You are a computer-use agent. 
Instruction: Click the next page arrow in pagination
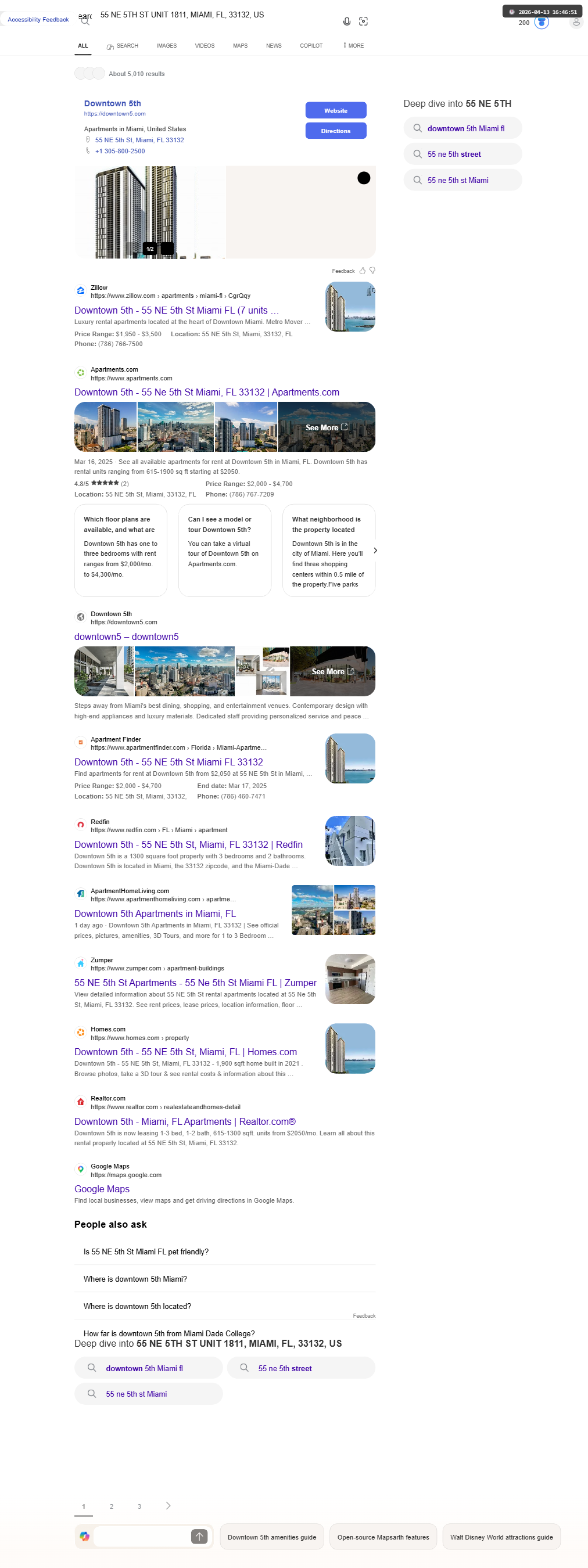tap(168, 1506)
